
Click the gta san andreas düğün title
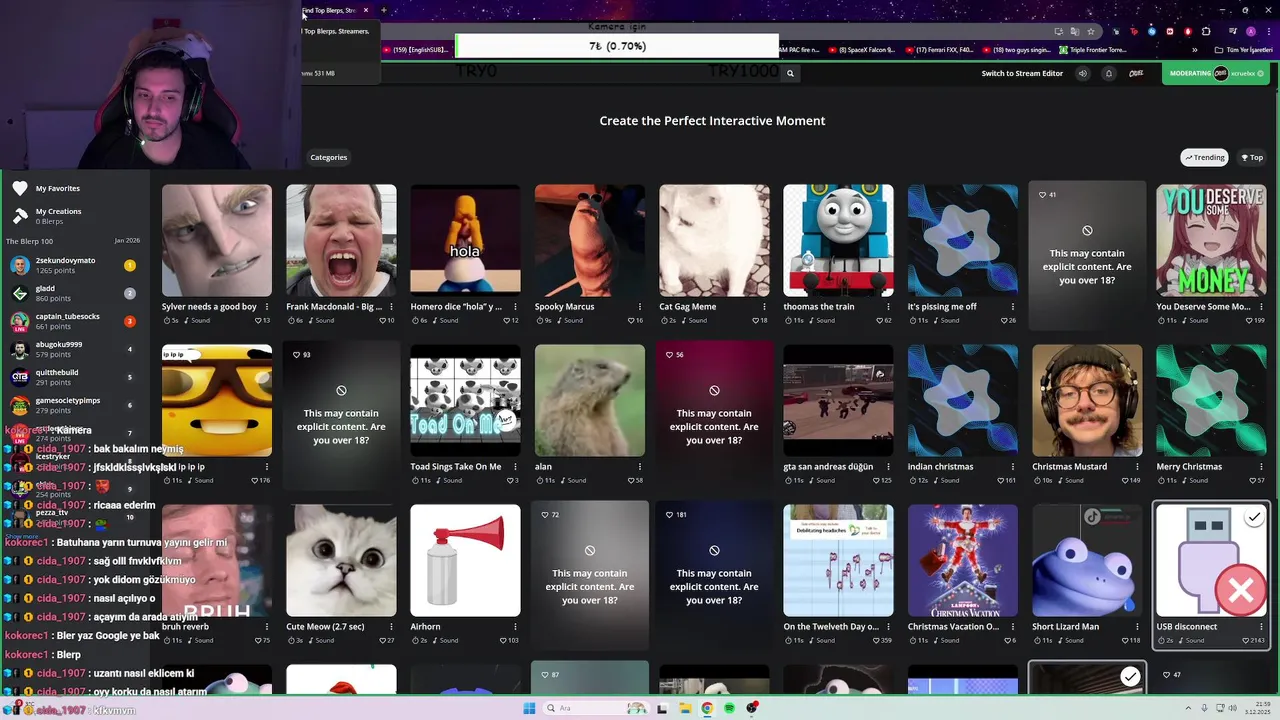click(x=828, y=467)
